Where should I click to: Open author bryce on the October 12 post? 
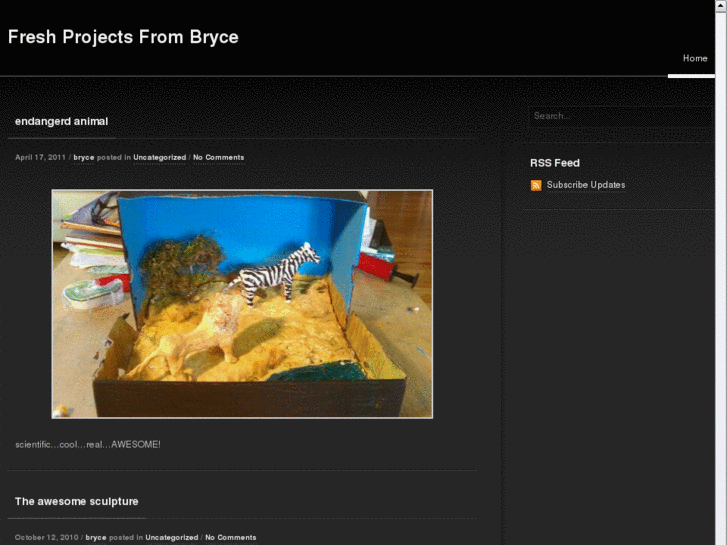[x=96, y=537]
